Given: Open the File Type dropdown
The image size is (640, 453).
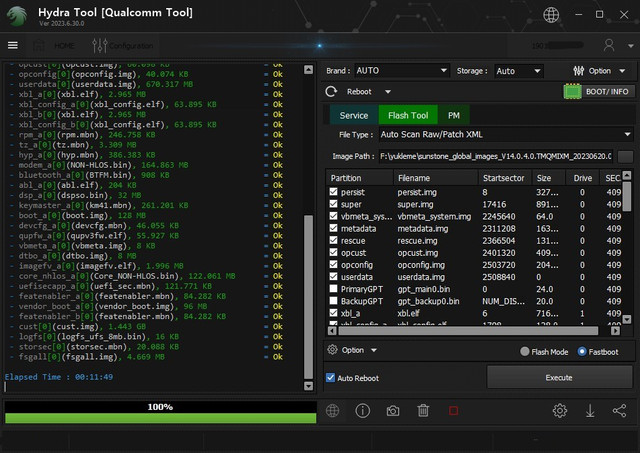Looking at the screenshot, I should pyautogui.click(x=506, y=134).
